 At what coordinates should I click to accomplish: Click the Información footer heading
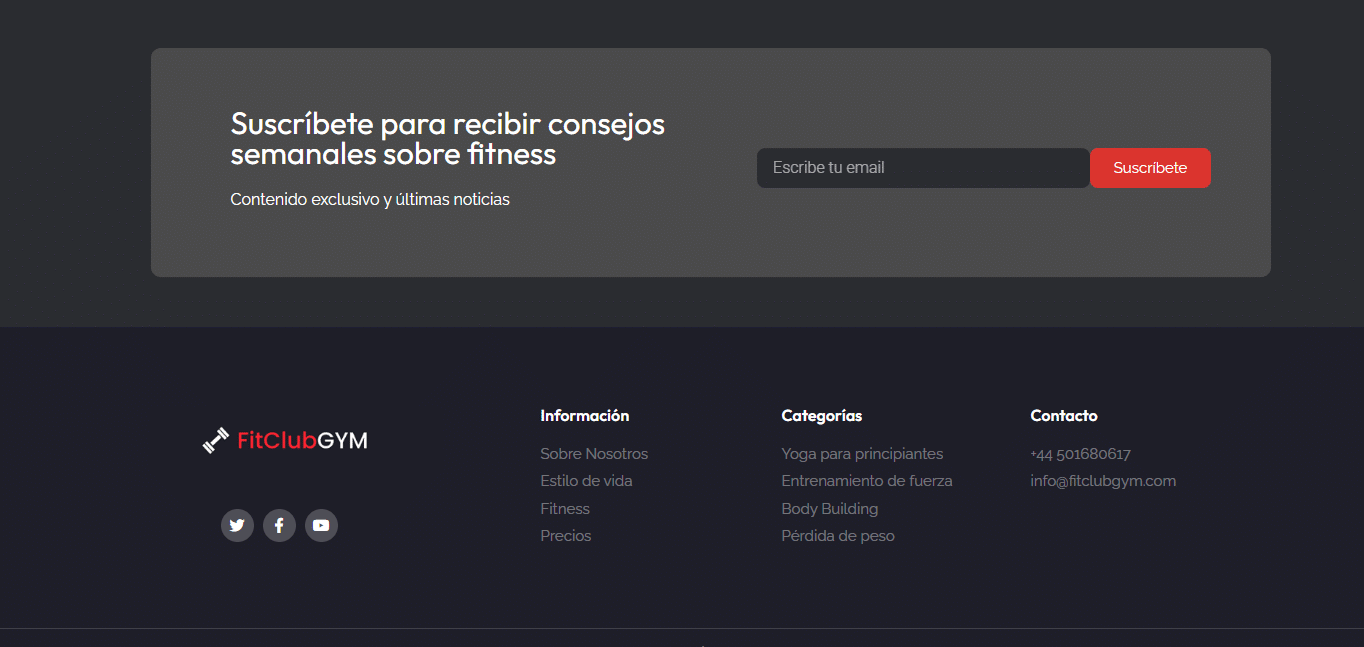coord(585,416)
